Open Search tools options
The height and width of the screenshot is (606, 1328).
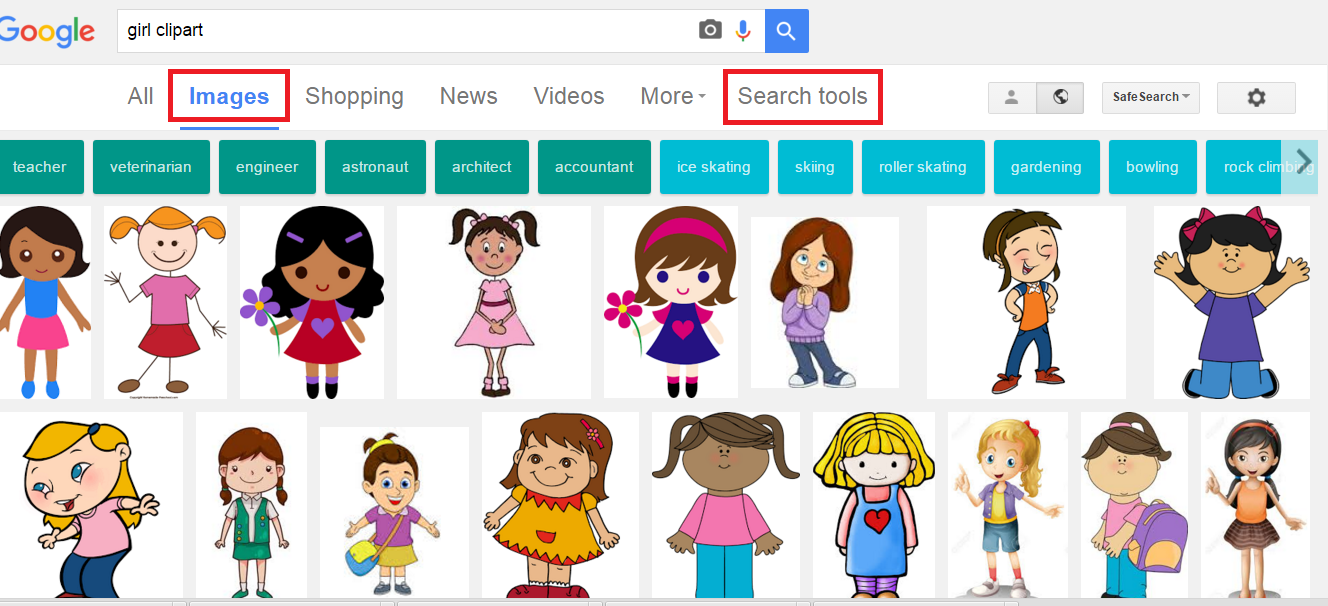click(x=803, y=96)
